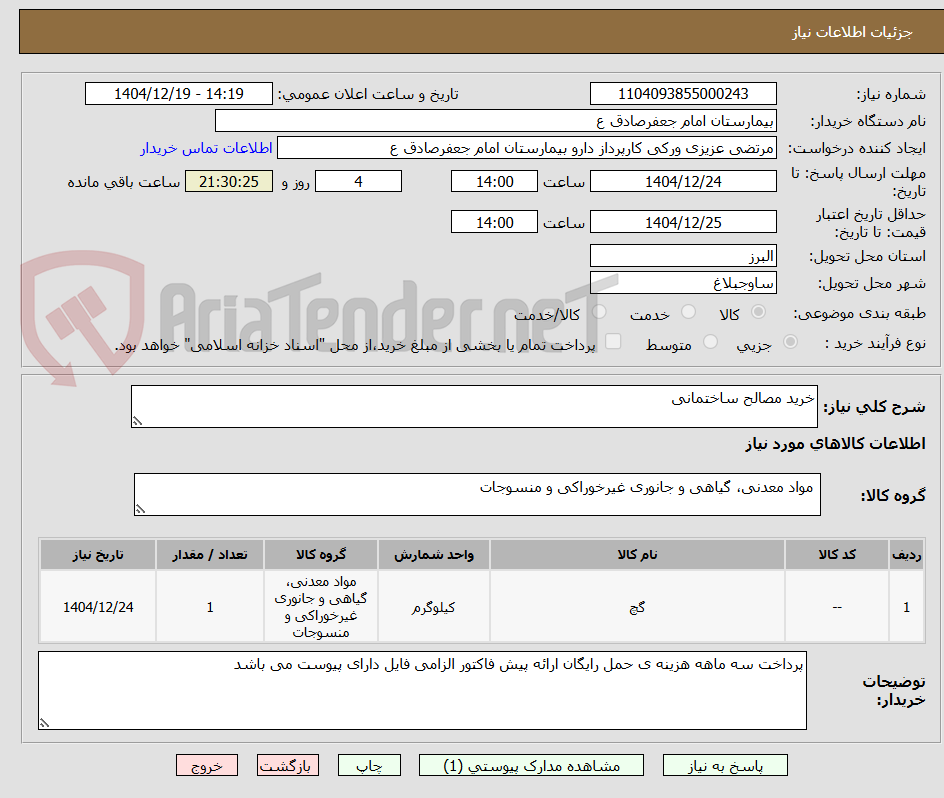Viewport: 944px width, 798px height.
Task: Select the کالا/خدمت radio button
Action: click(x=599, y=311)
